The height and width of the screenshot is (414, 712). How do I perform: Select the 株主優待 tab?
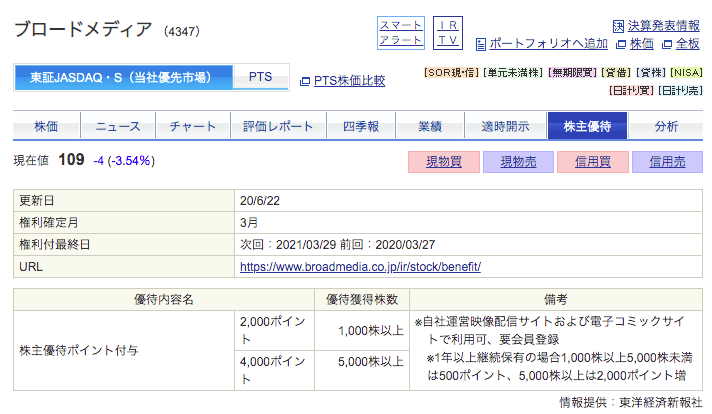click(588, 126)
